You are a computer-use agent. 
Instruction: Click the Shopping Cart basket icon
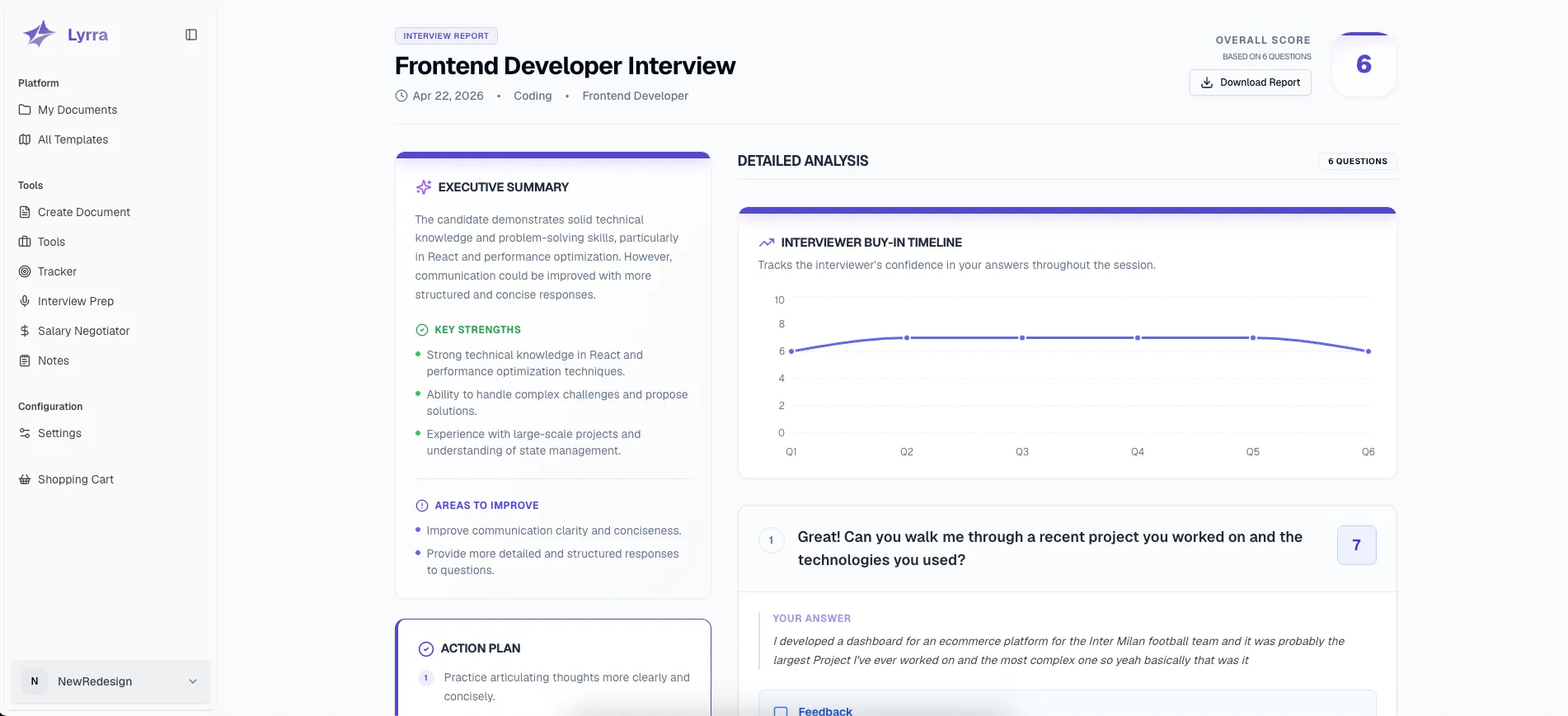(x=25, y=479)
